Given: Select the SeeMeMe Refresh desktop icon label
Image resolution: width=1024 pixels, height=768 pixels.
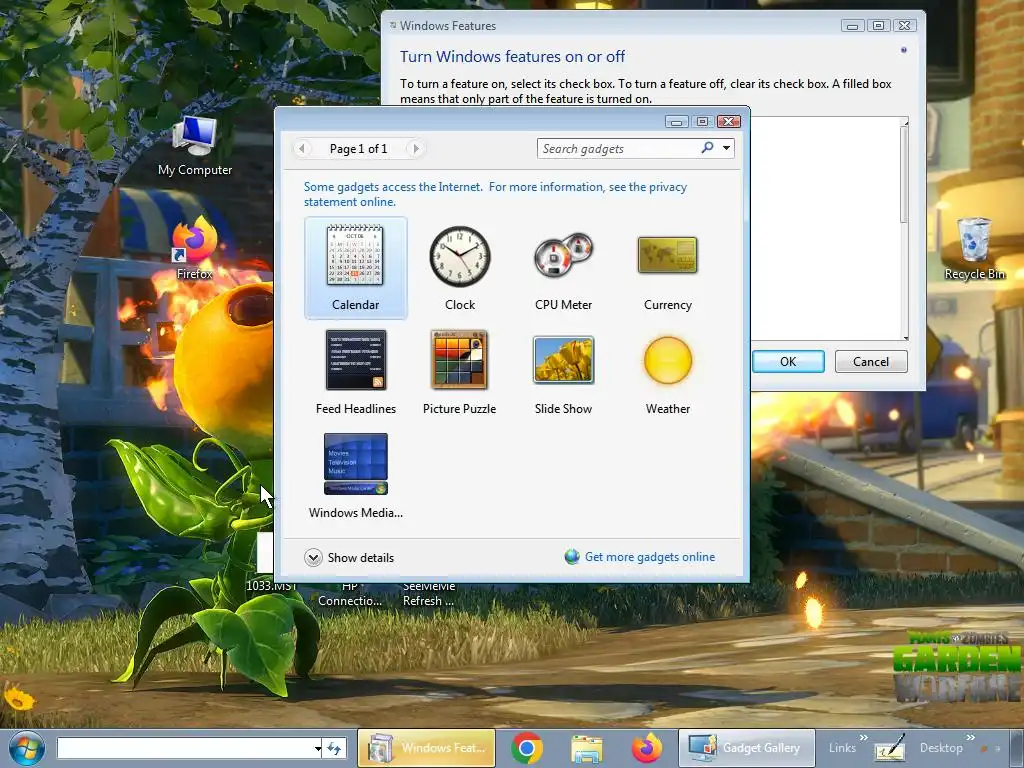Looking at the screenshot, I should 428,594.
